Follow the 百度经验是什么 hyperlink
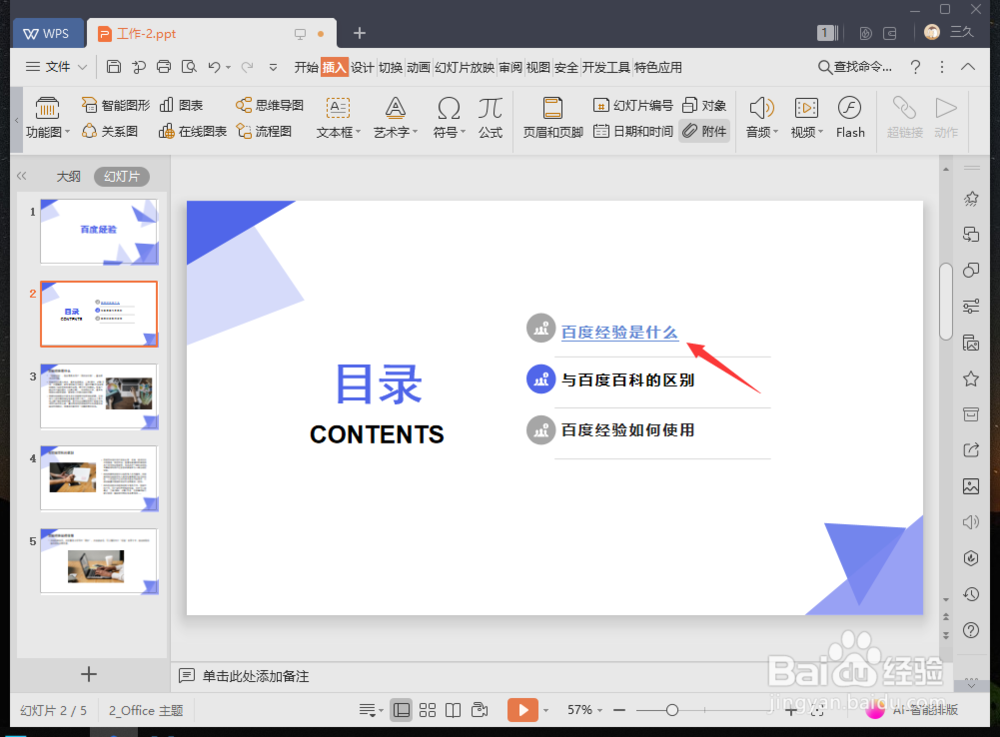This screenshot has height=737, width=1000. [619, 332]
